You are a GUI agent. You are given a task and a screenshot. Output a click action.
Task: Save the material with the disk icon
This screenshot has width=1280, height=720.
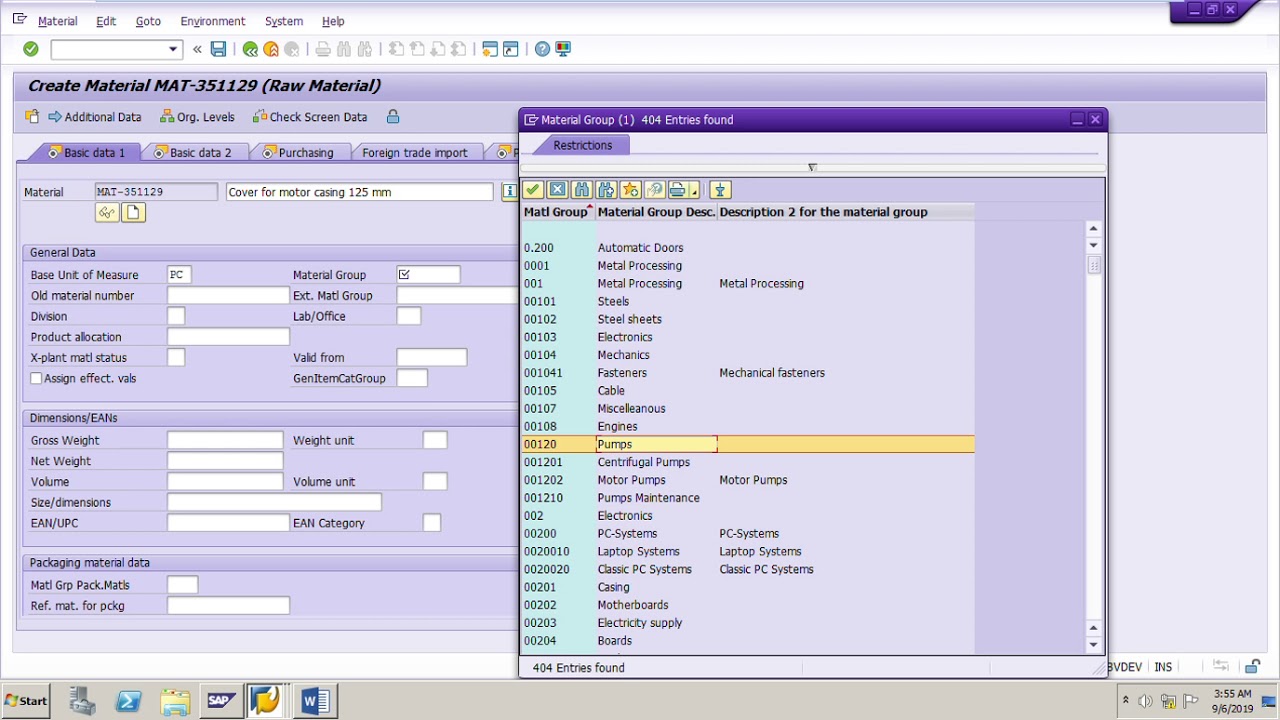coord(218,49)
